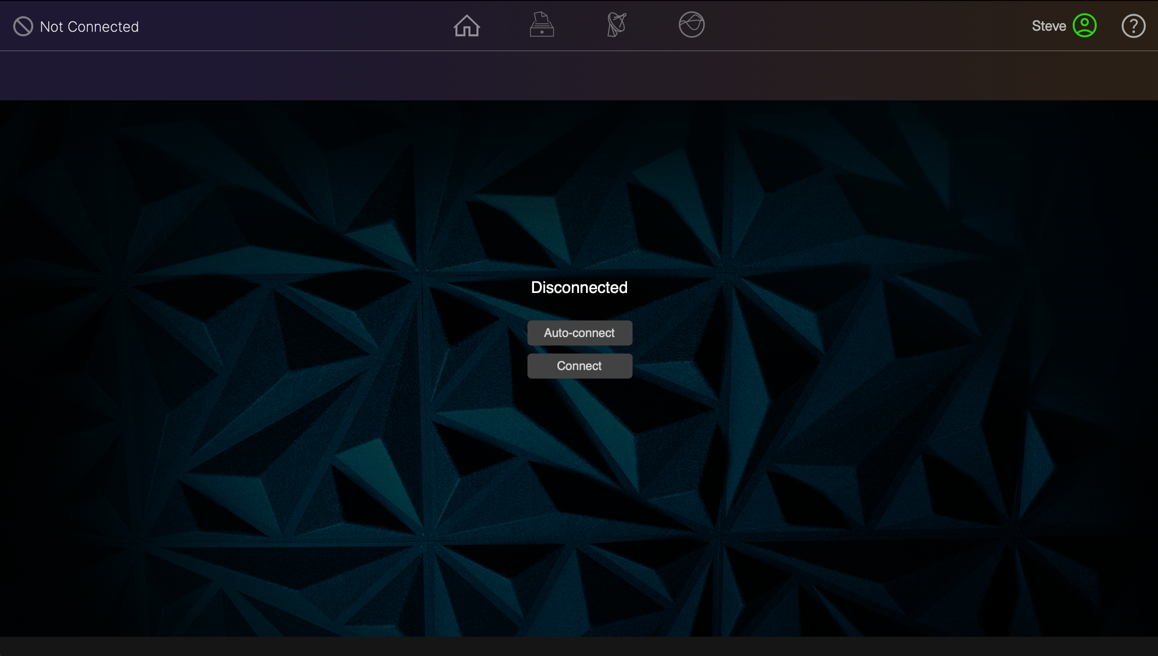
Task: Click the Help question mark icon
Action: click(1133, 25)
